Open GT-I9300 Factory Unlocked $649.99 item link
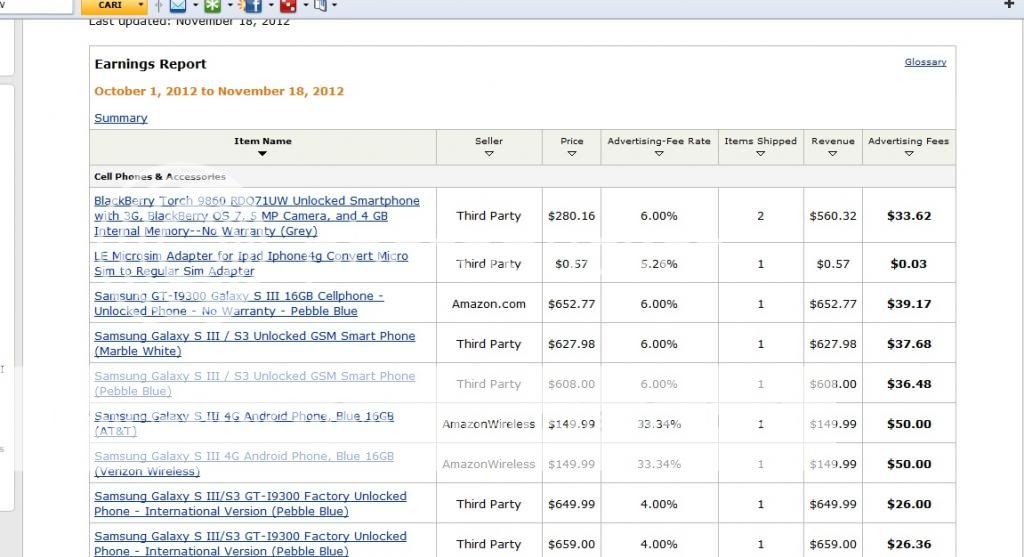Image resolution: width=1024 pixels, height=557 pixels. pos(250,503)
